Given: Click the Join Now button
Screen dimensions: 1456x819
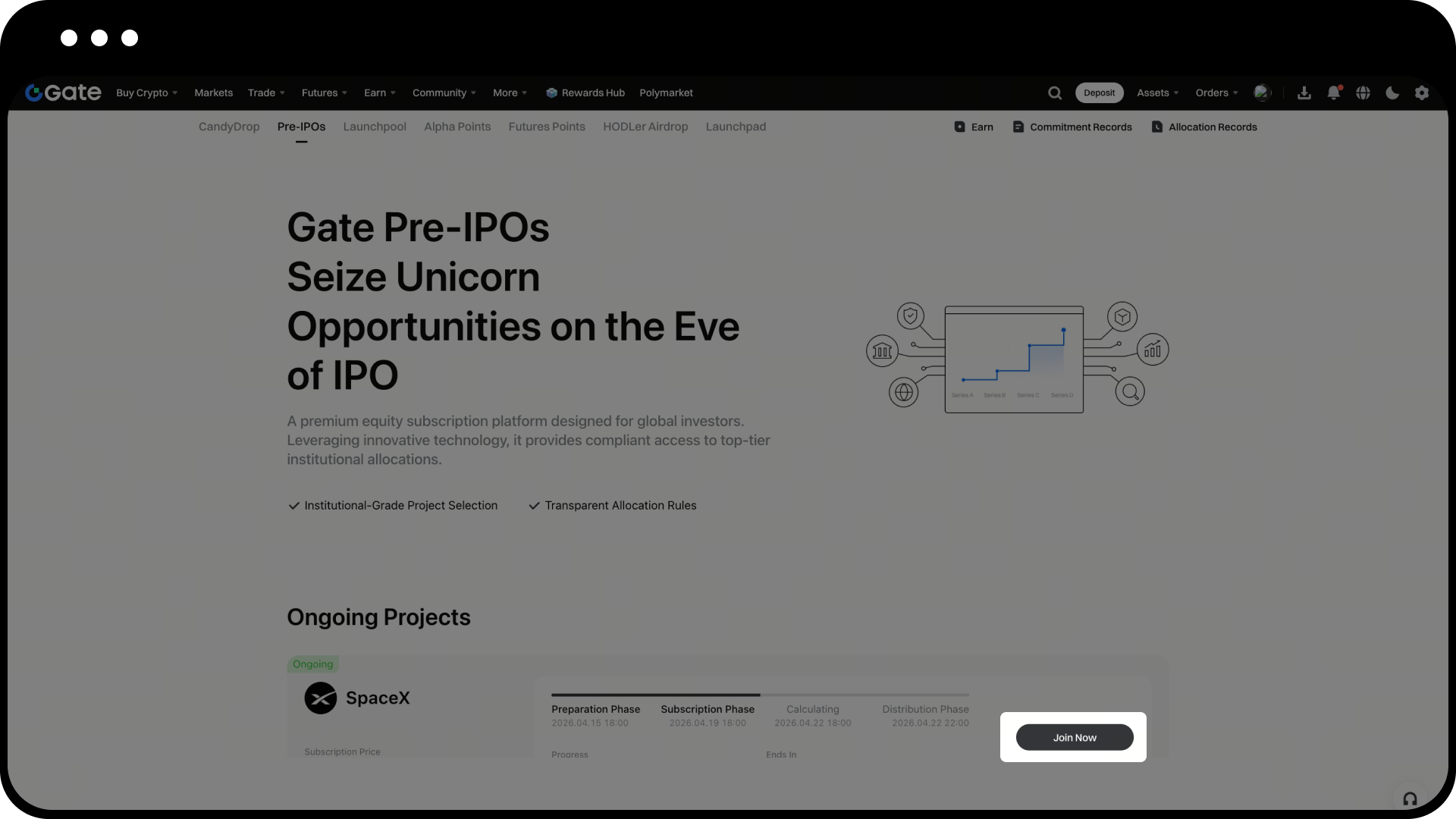Looking at the screenshot, I should [1074, 737].
